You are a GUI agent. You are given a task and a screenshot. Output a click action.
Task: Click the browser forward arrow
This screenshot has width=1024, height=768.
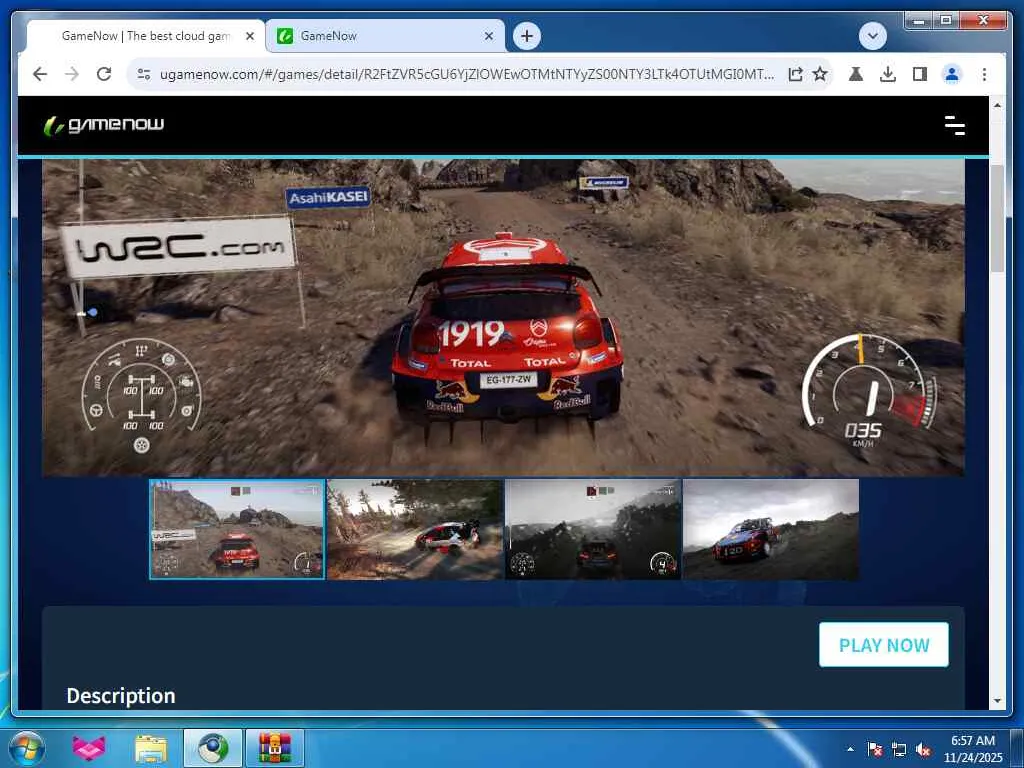coord(72,74)
